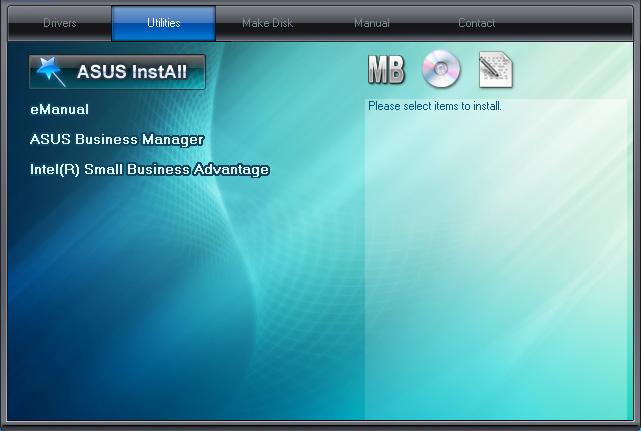The width and height of the screenshot is (641, 431).
Task: Open the notepad file list icon
Action: click(x=495, y=69)
